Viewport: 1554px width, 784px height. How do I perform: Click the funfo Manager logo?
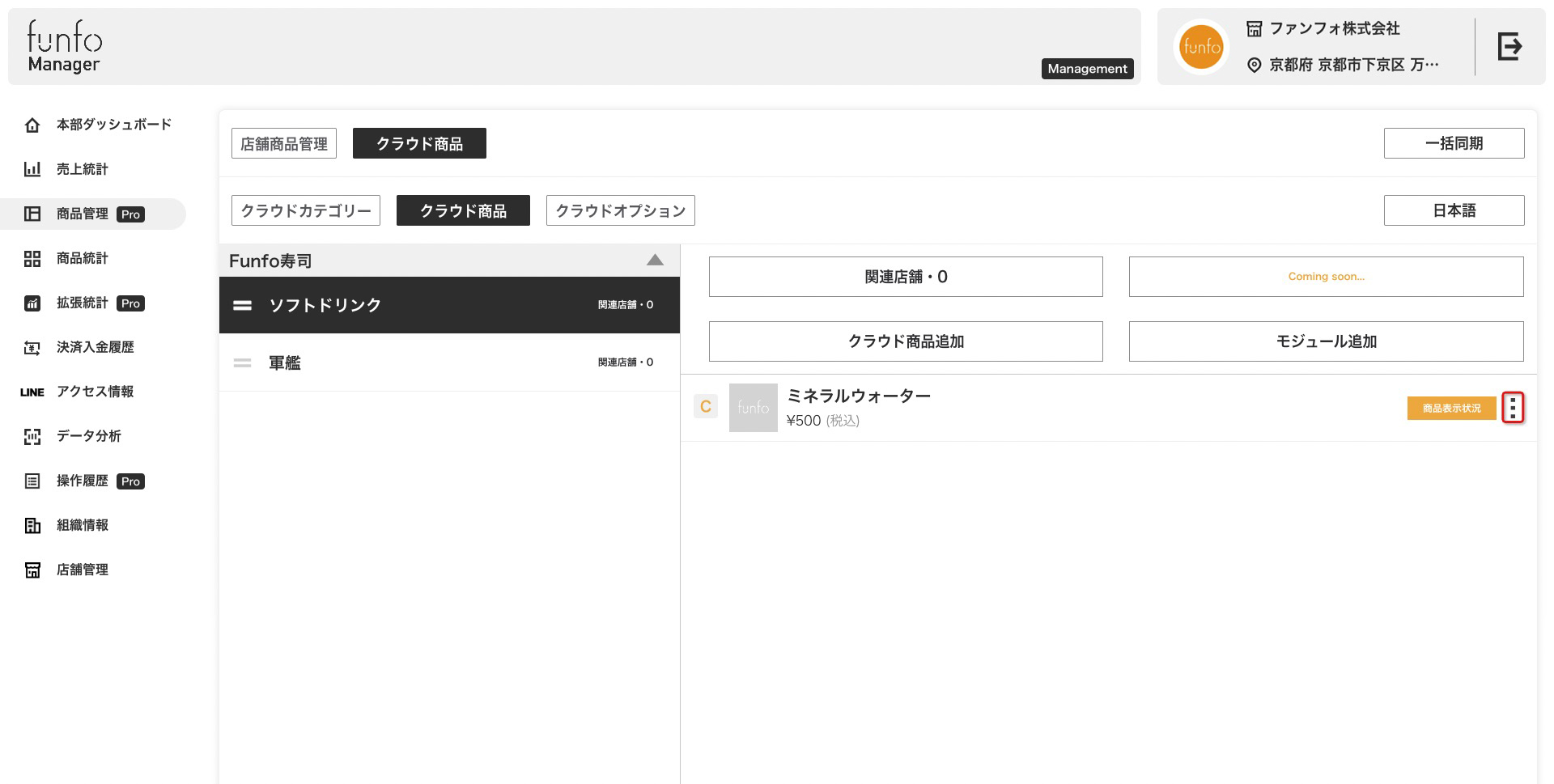[x=64, y=46]
